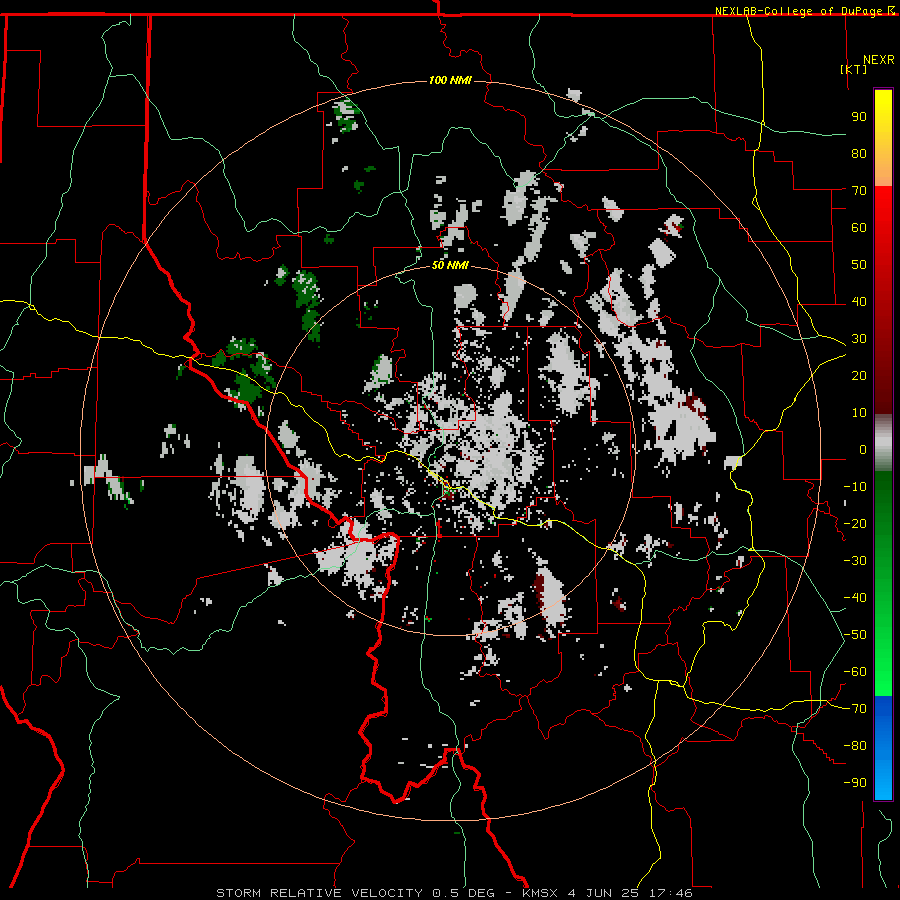Pick the gray zero-velocity segment of the color bar
Viewport: 900px width, 900px height.
click(x=883, y=442)
